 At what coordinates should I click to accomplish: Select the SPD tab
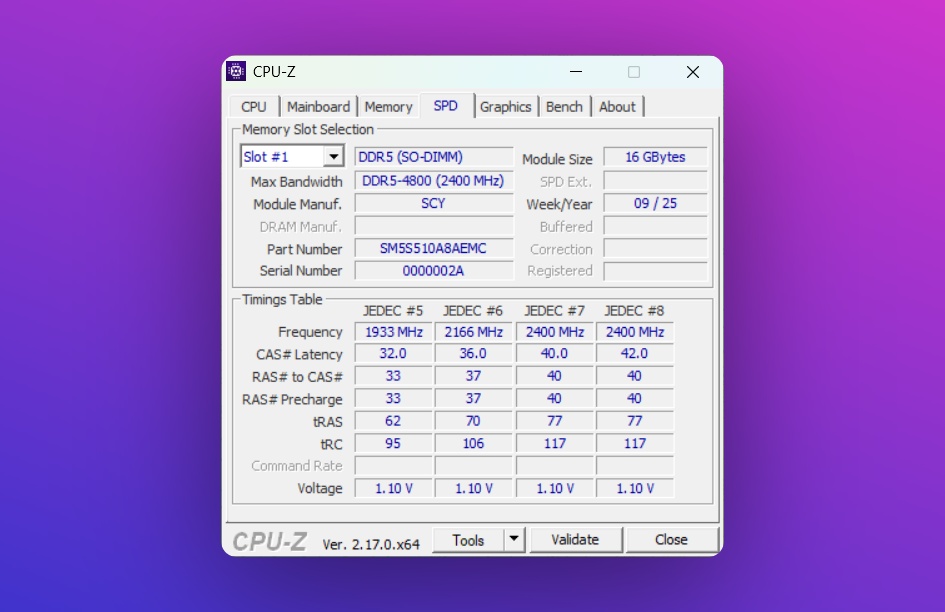click(446, 106)
